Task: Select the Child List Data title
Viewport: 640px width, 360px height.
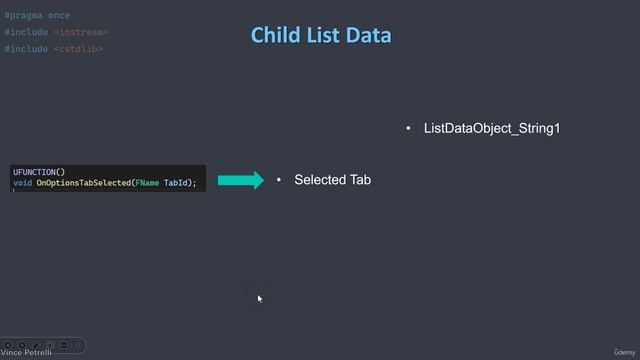Action: click(x=321, y=35)
